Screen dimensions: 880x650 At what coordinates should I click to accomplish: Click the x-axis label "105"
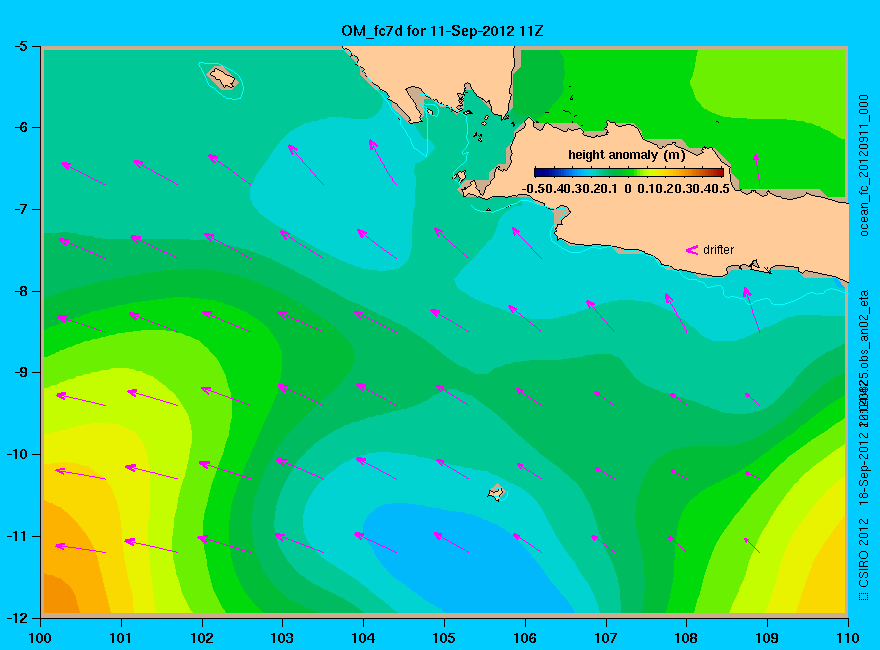444,638
